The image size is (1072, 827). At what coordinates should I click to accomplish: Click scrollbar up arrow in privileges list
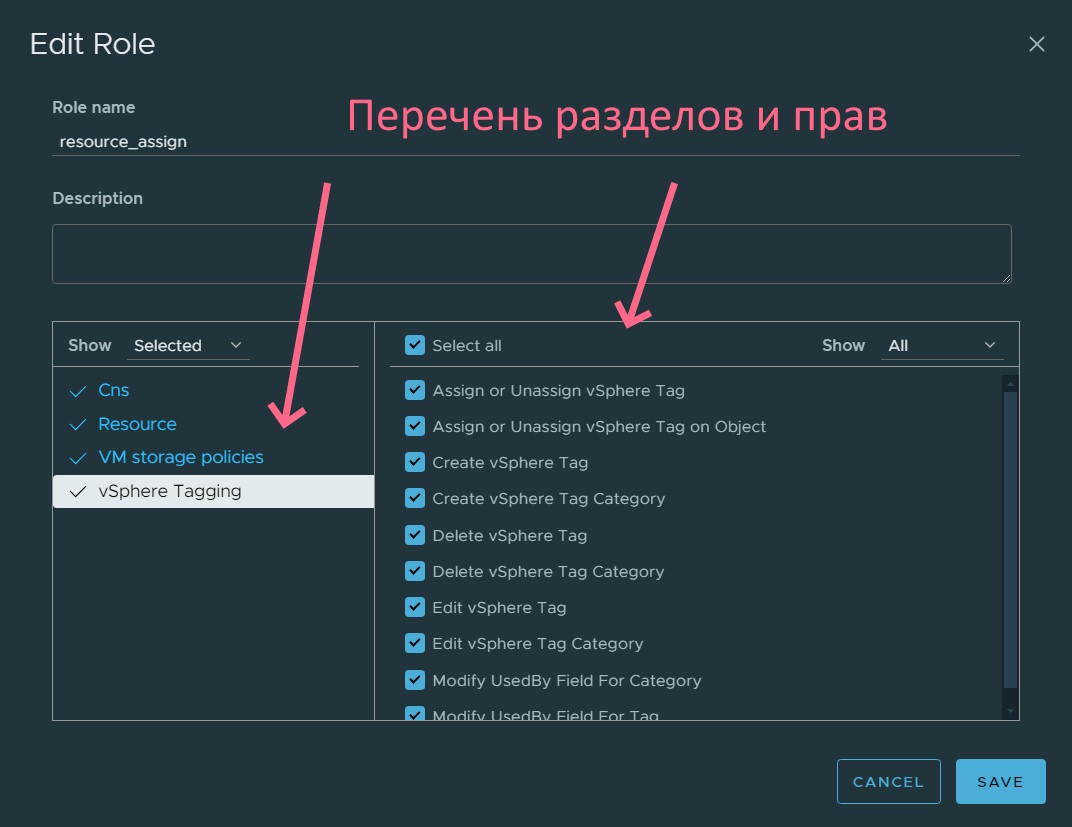(x=1010, y=383)
